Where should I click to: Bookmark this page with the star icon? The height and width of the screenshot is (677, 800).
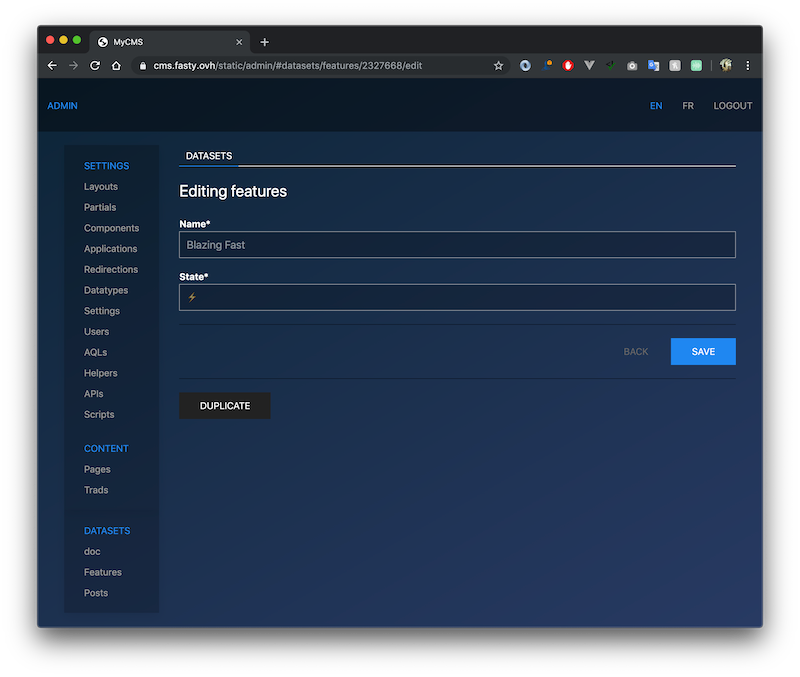[x=498, y=66]
